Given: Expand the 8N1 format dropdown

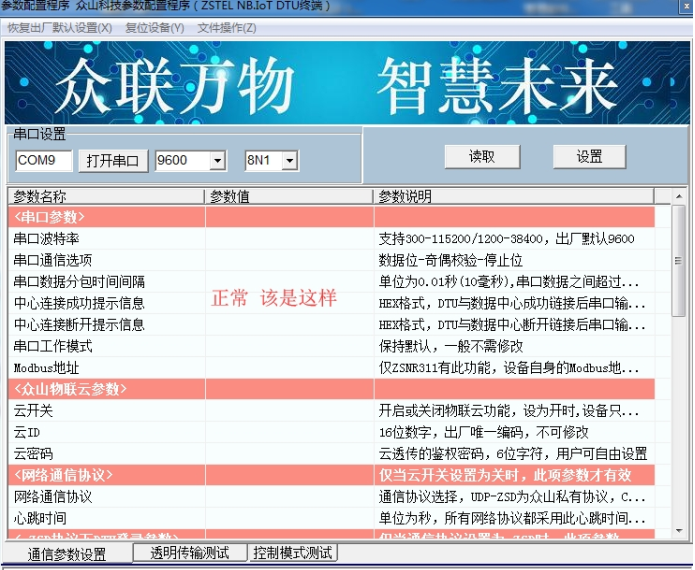Looking at the screenshot, I should (x=289, y=160).
